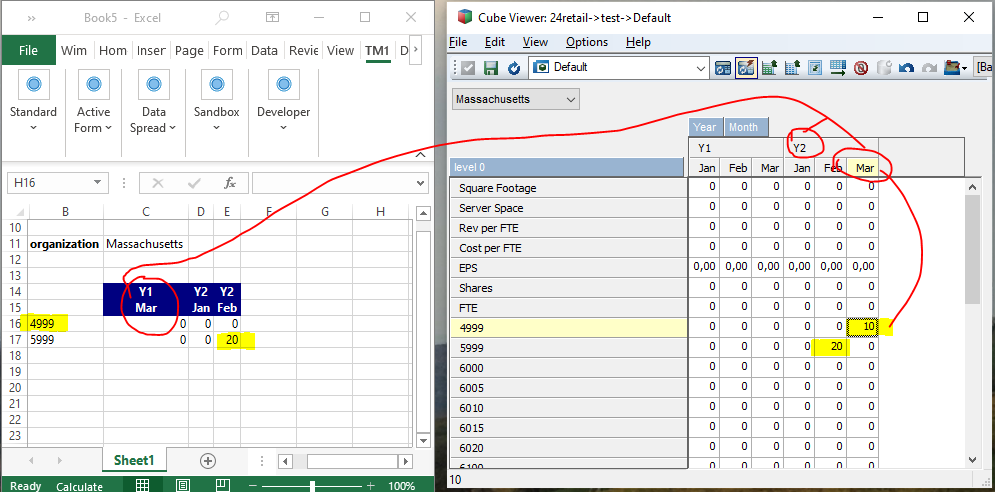Click the undo arrow in Cube Viewer toolbar
995x492 pixels.
907,68
